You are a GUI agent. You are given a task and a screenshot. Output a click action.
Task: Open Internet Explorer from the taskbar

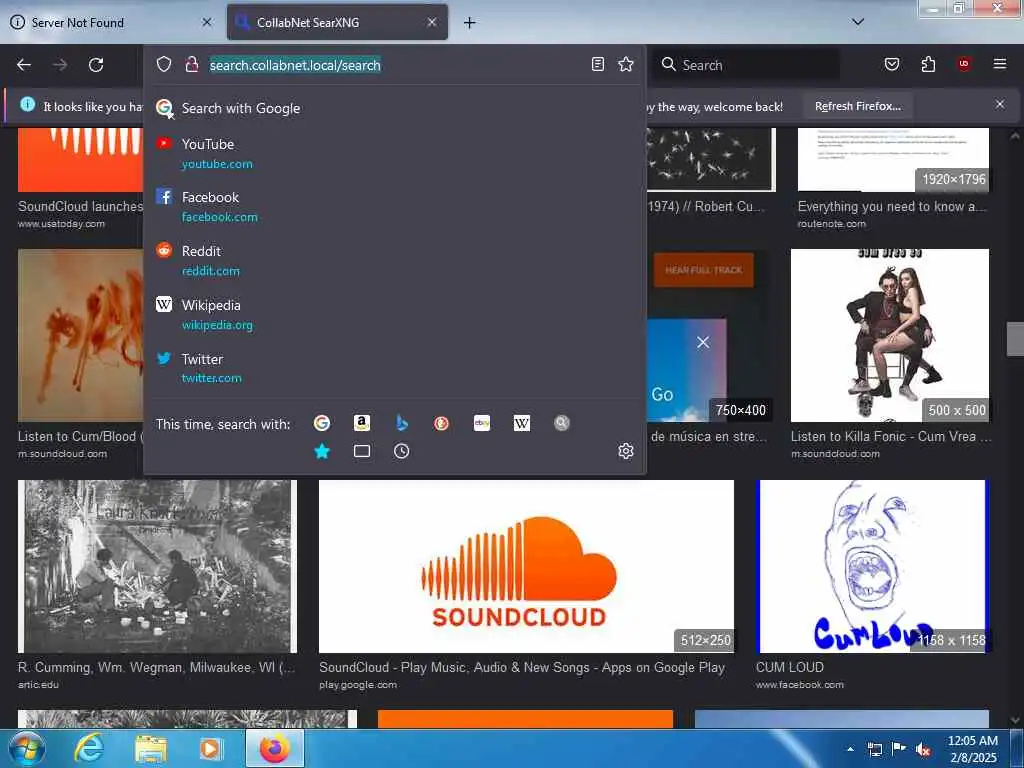88,748
